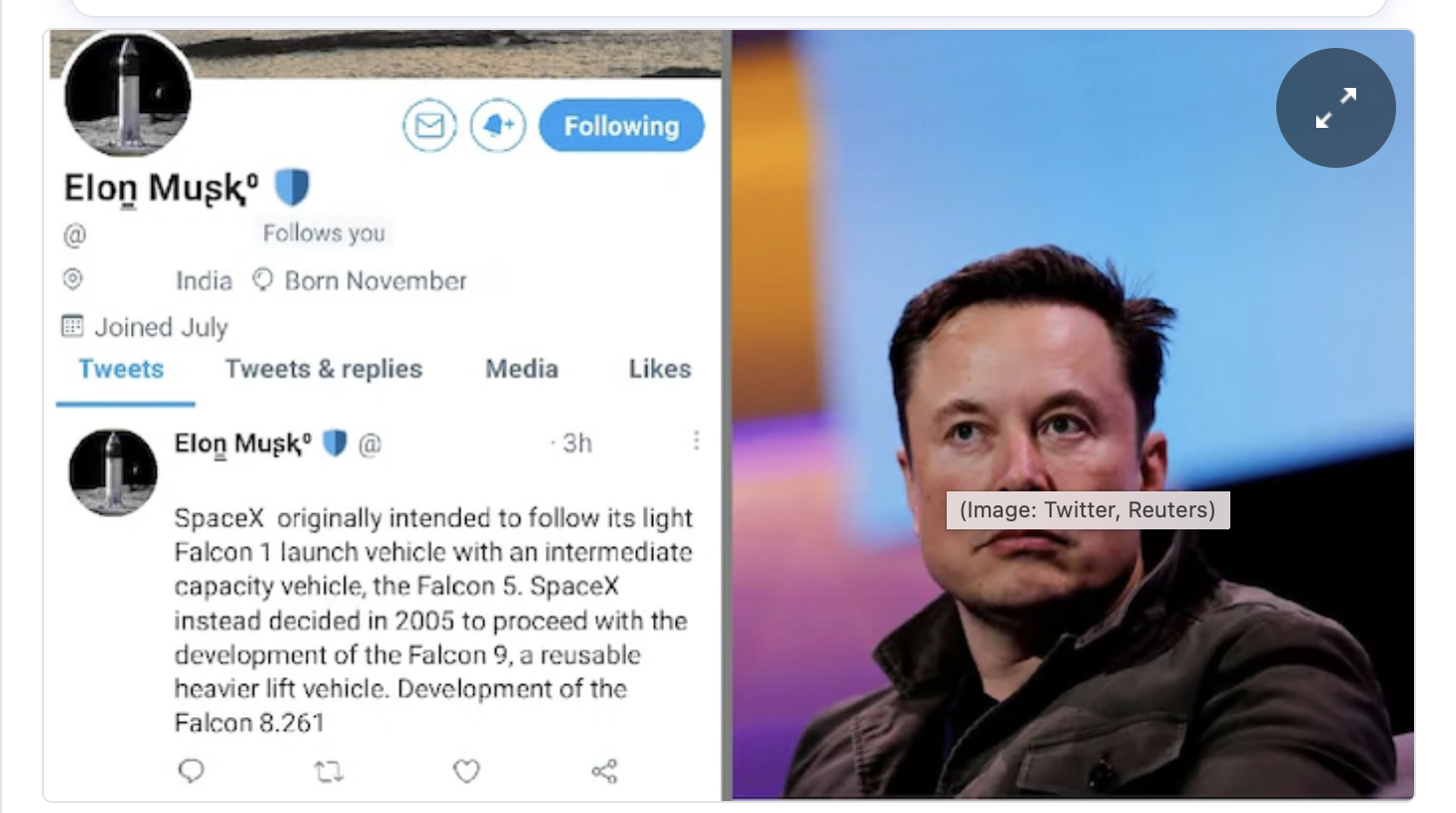
Task: Open the tweet's three-dot options menu
Action: [696, 440]
